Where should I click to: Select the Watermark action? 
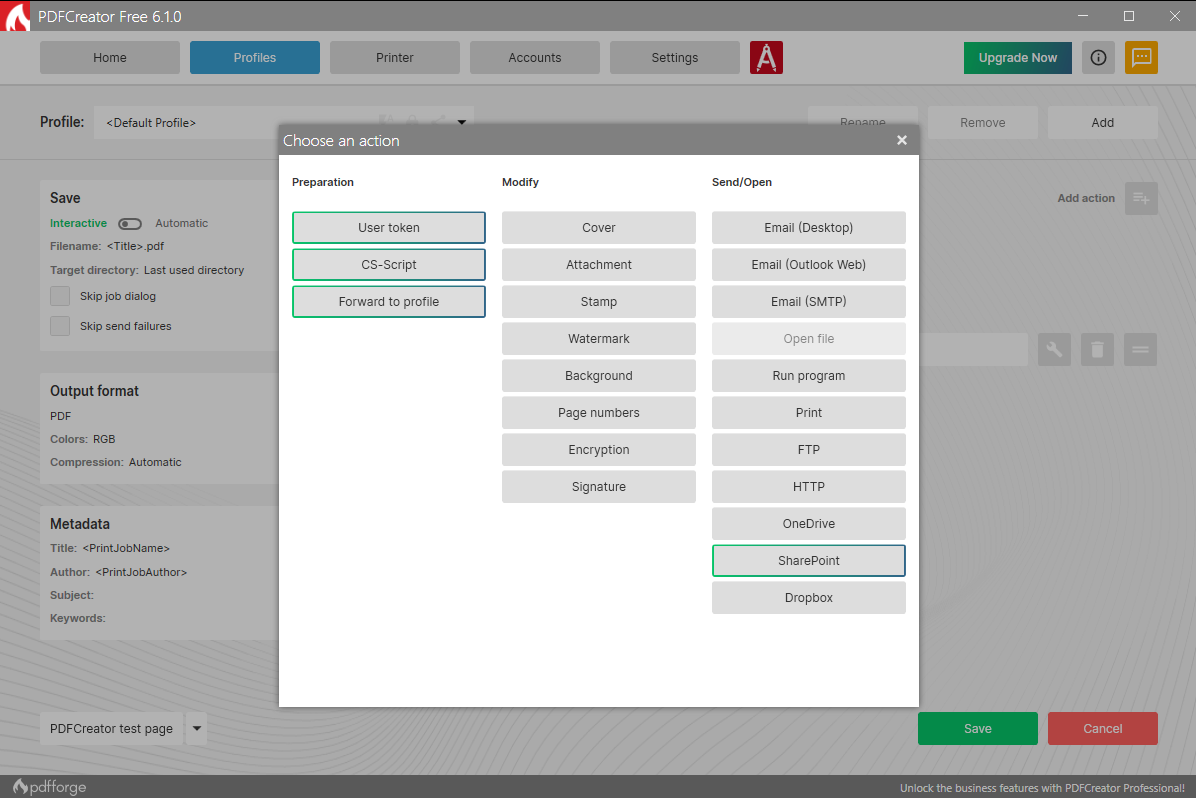click(x=599, y=339)
